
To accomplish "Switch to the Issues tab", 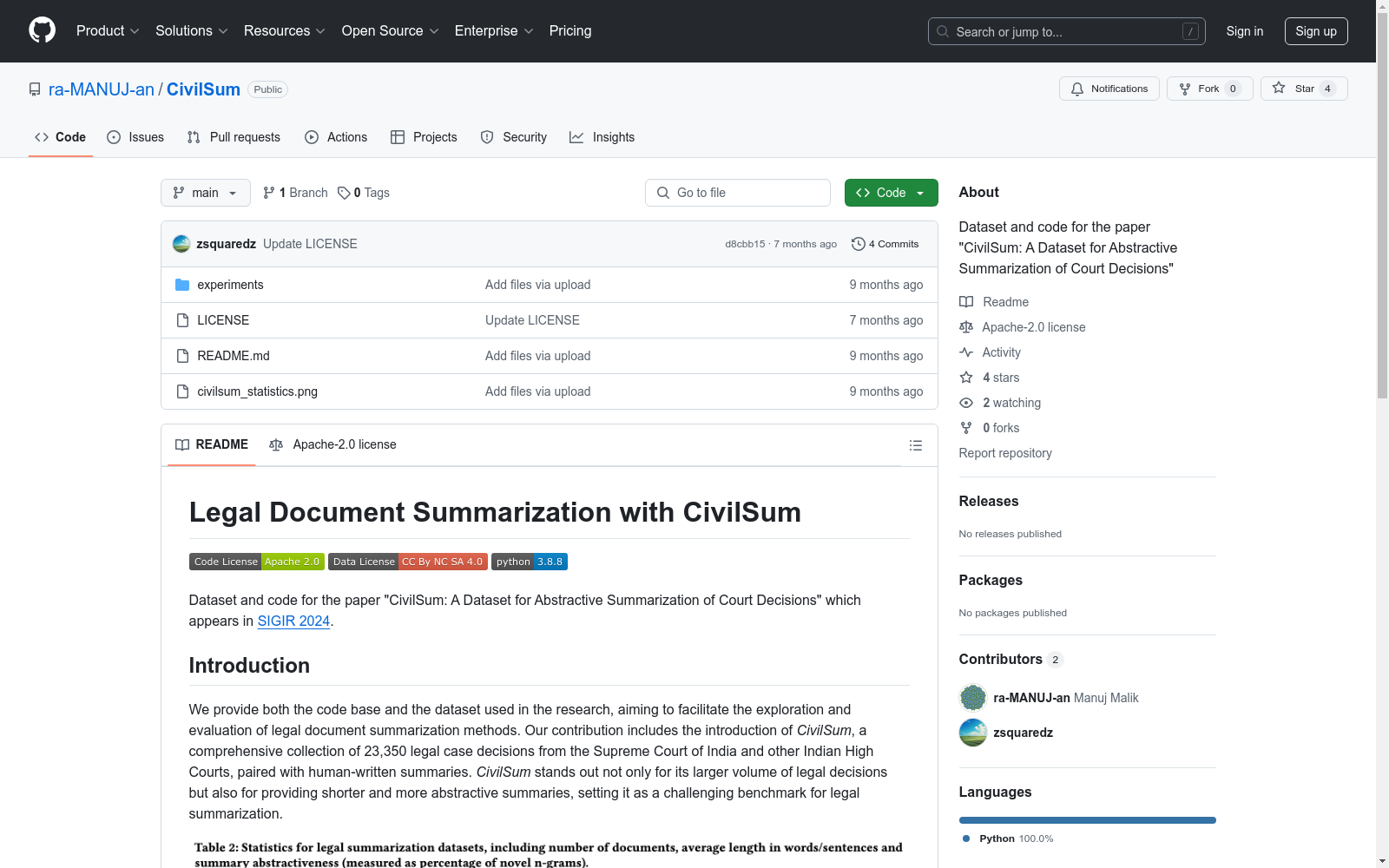I will [135, 137].
